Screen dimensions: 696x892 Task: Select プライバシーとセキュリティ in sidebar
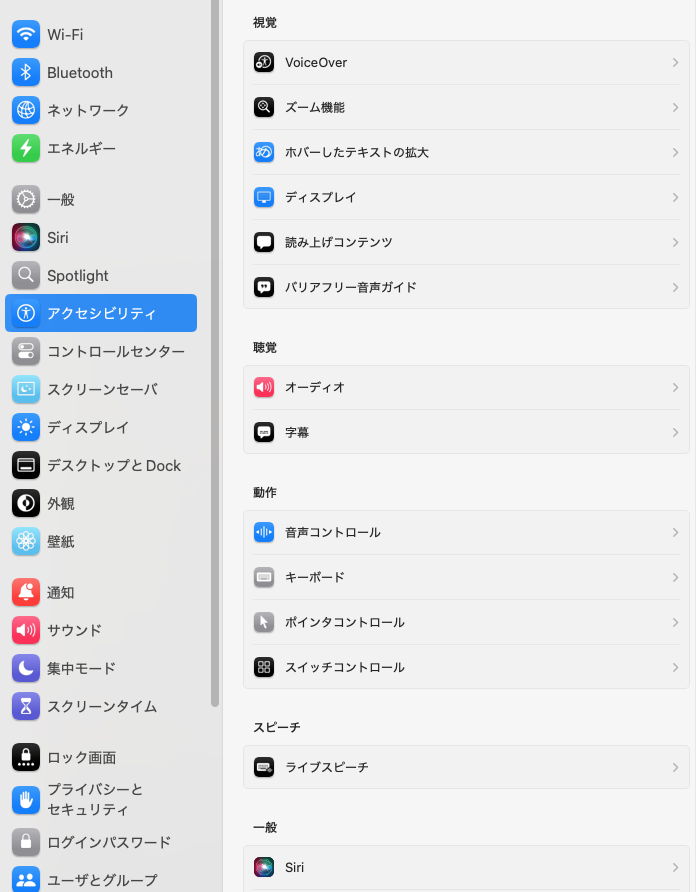point(101,799)
